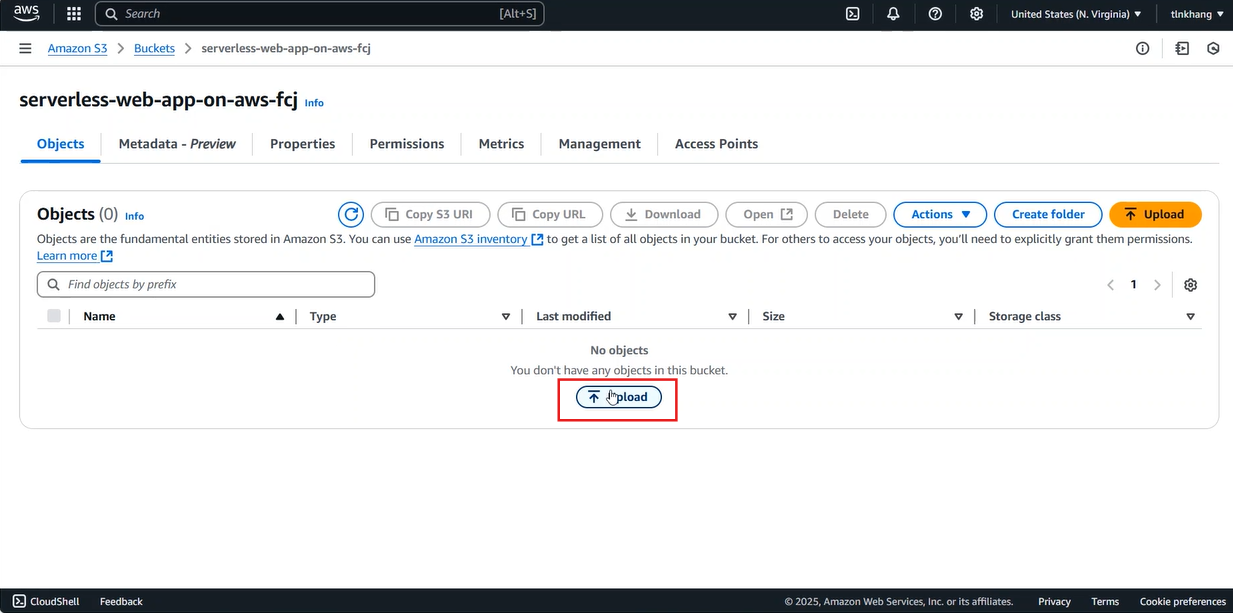The height and width of the screenshot is (613, 1233).
Task: Click the Name column header
Action: click(x=99, y=316)
